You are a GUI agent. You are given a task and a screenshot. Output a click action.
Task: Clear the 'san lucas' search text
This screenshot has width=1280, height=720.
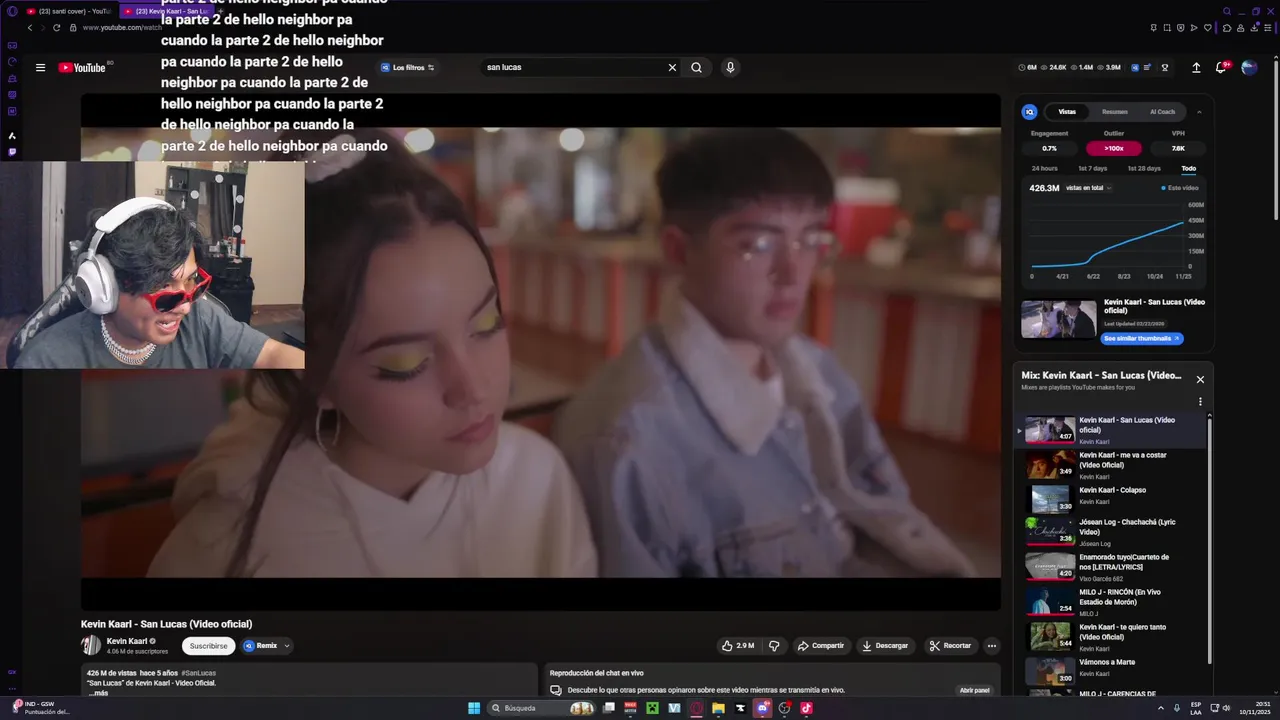pyautogui.click(x=672, y=68)
